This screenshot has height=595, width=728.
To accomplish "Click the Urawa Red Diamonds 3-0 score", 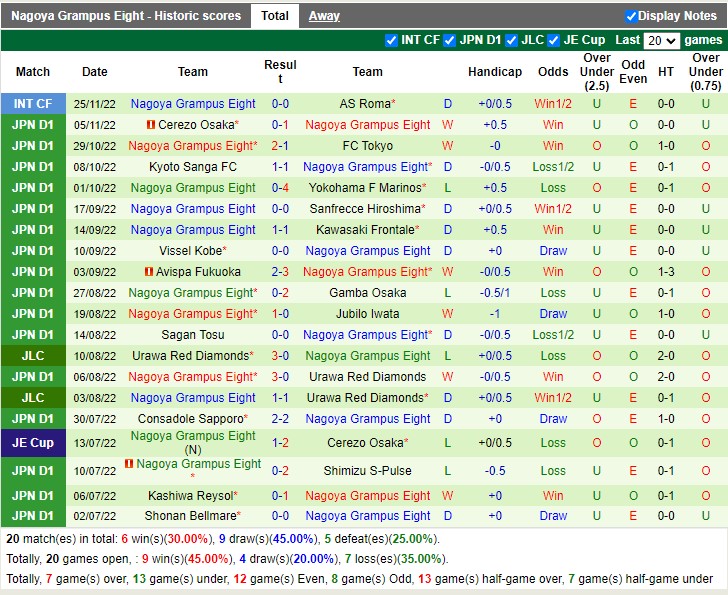I will [280, 356].
